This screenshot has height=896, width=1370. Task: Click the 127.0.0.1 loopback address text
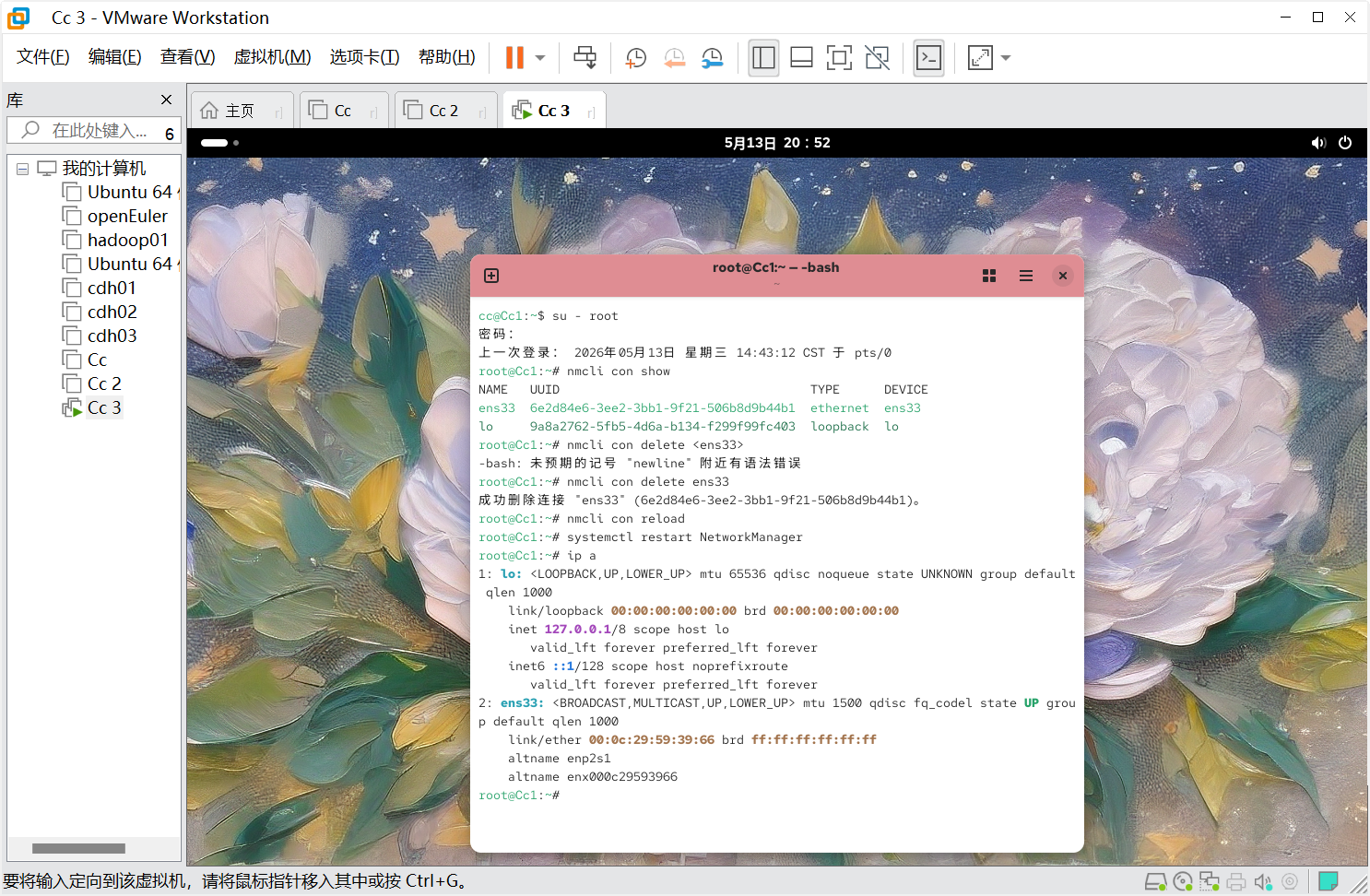tap(578, 630)
